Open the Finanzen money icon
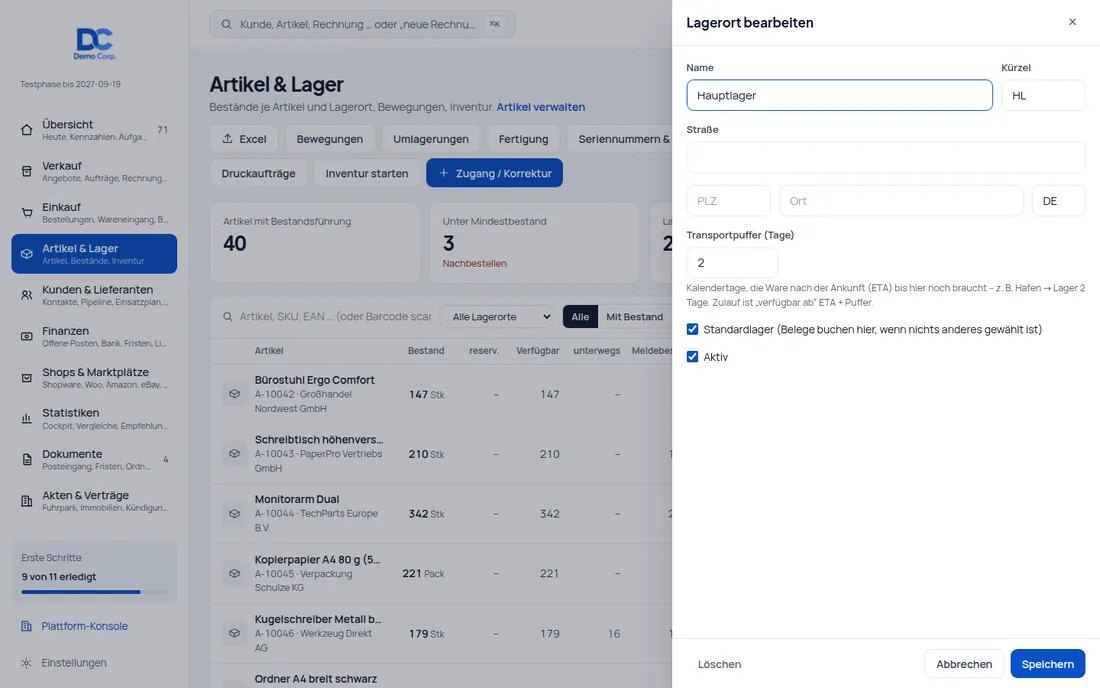The height and width of the screenshot is (688, 1100). (x=27, y=337)
